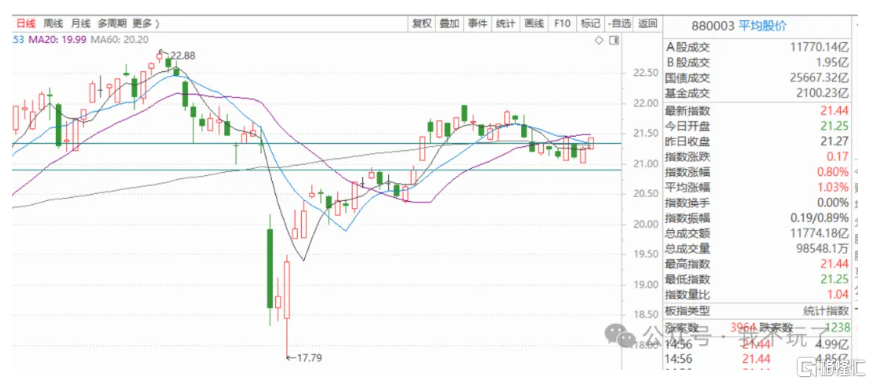Click the 统计 statistics button

[x=506, y=23]
